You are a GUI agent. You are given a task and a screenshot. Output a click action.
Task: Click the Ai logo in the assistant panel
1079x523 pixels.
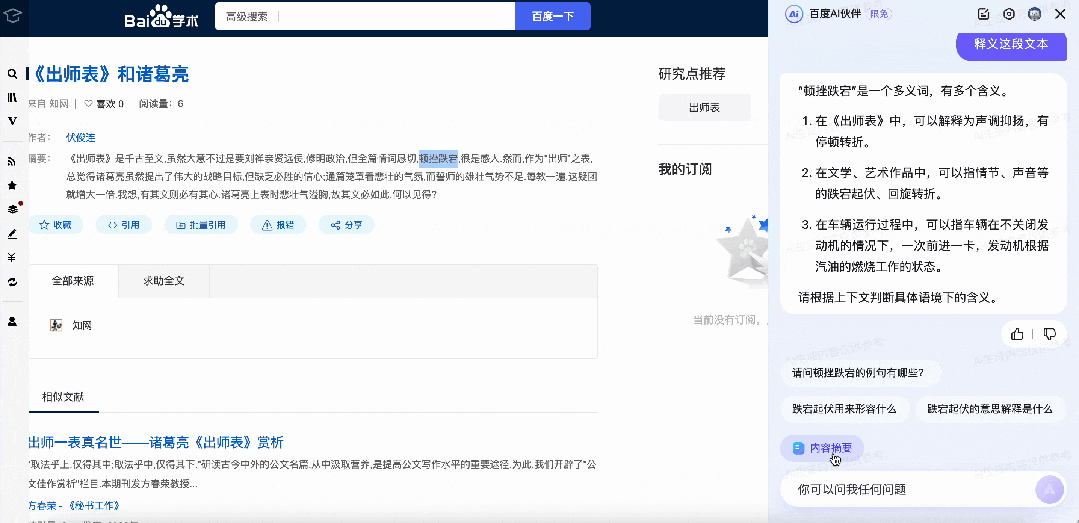[x=794, y=14]
